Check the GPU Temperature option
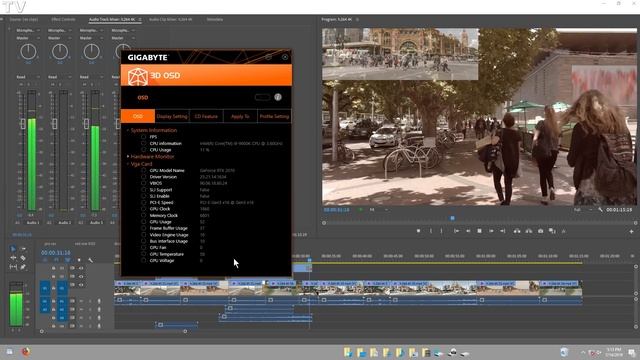The image size is (640, 360). tap(143, 254)
